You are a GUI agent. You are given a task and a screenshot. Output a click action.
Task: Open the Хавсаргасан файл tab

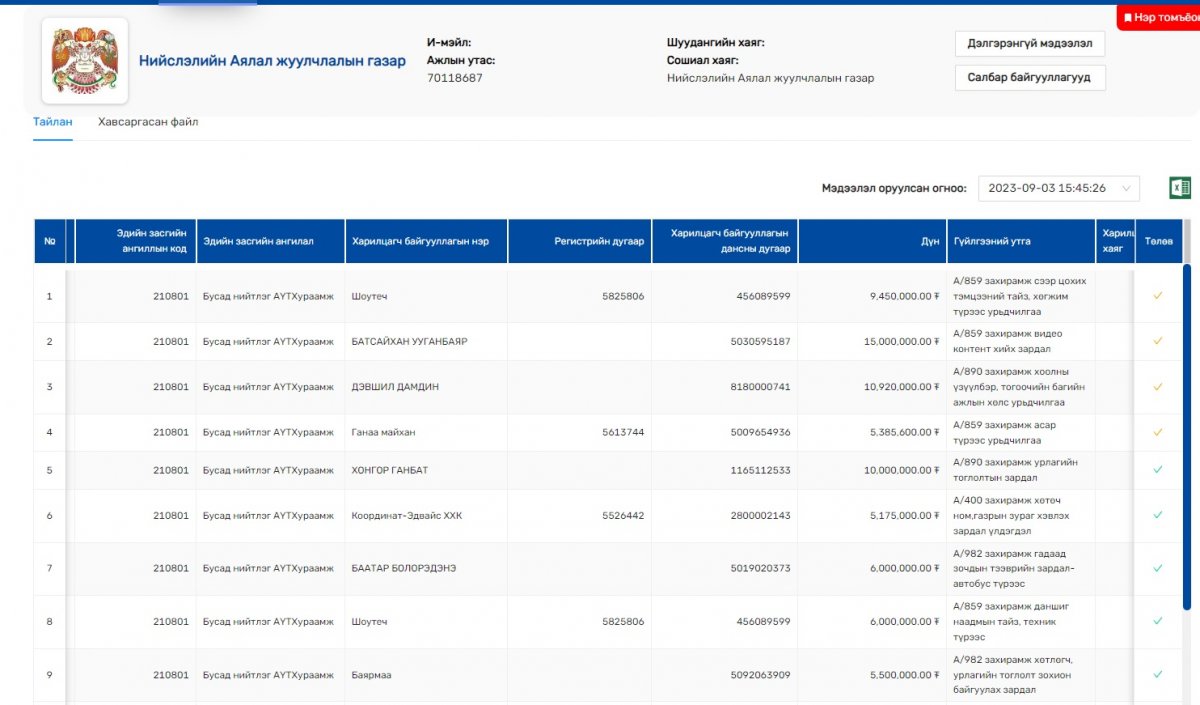[x=148, y=122]
